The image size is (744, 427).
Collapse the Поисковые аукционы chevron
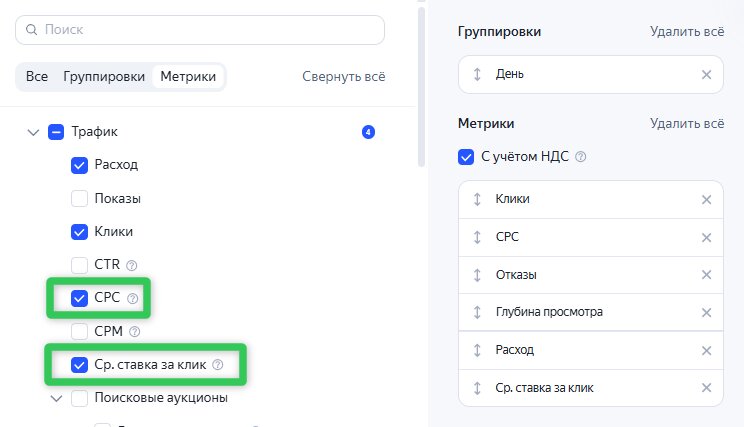[56, 398]
